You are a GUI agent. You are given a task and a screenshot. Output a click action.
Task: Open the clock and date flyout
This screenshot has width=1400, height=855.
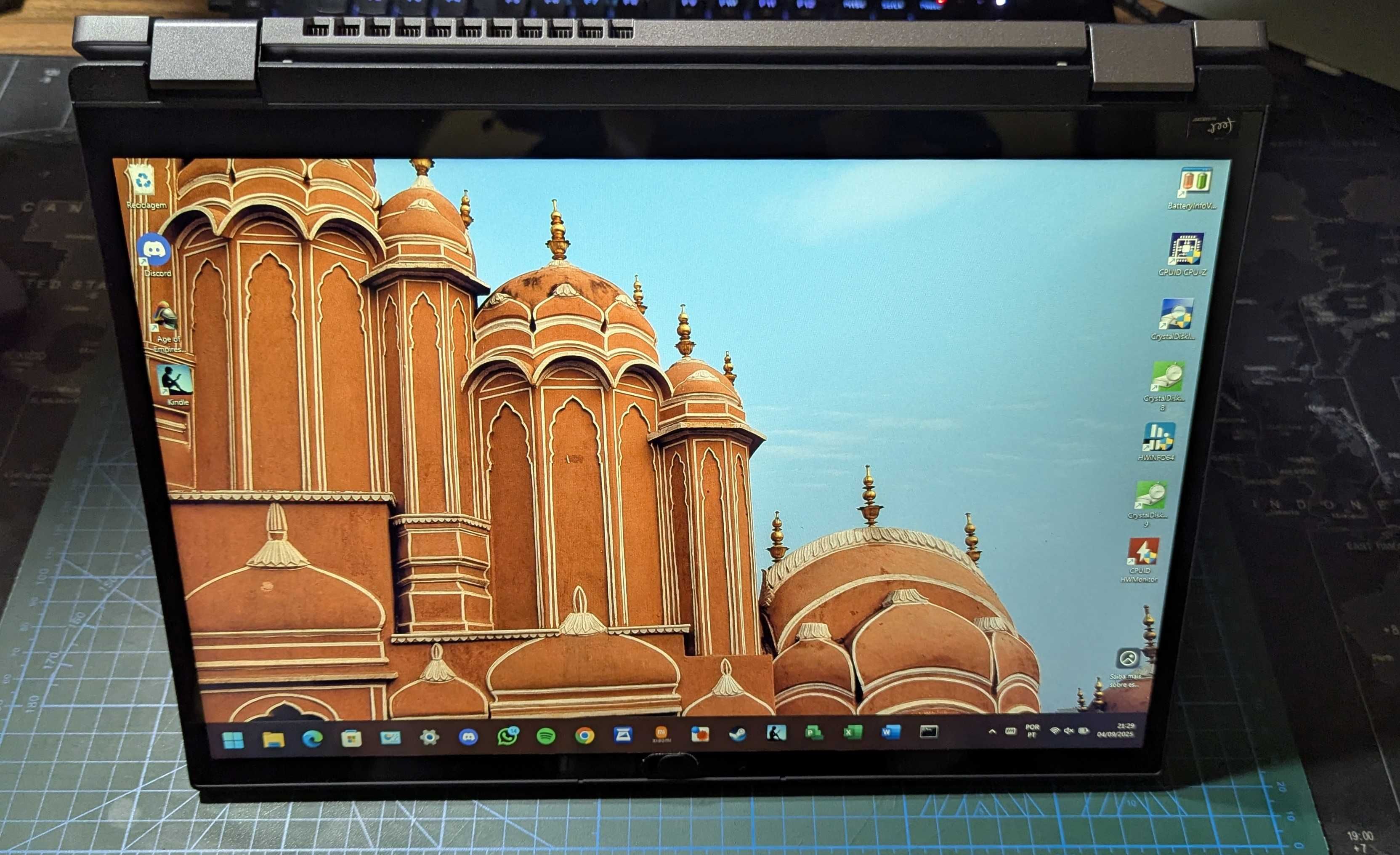[x=1116, y=730]
